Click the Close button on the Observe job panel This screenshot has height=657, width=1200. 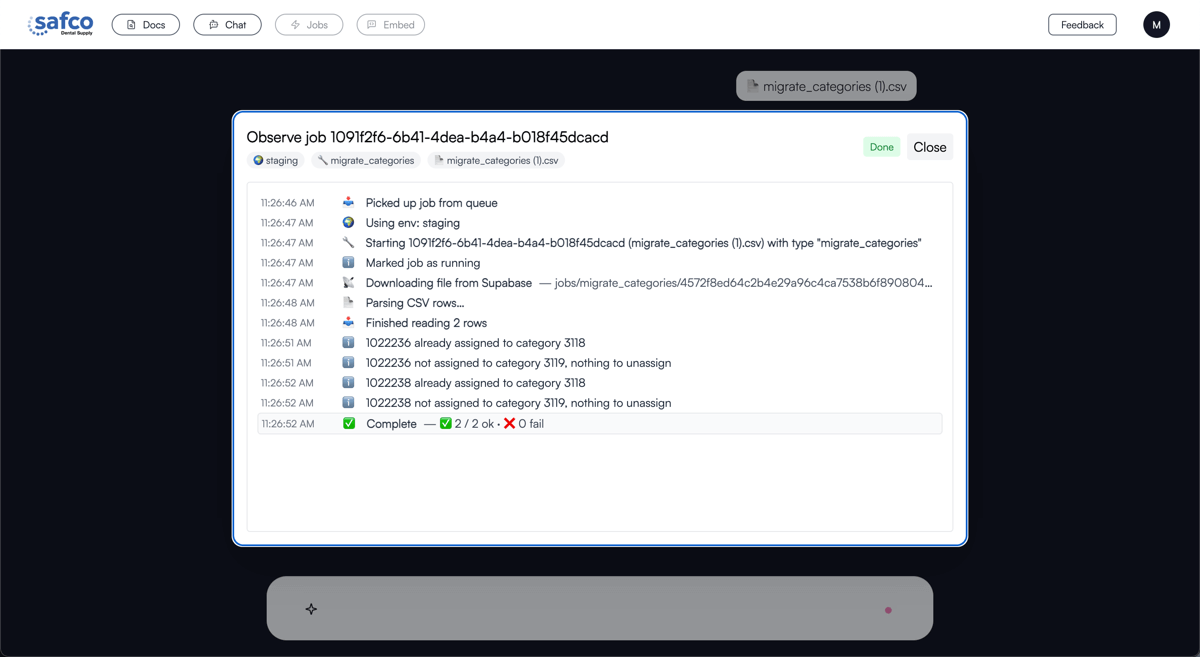click(x=929, y=146)
